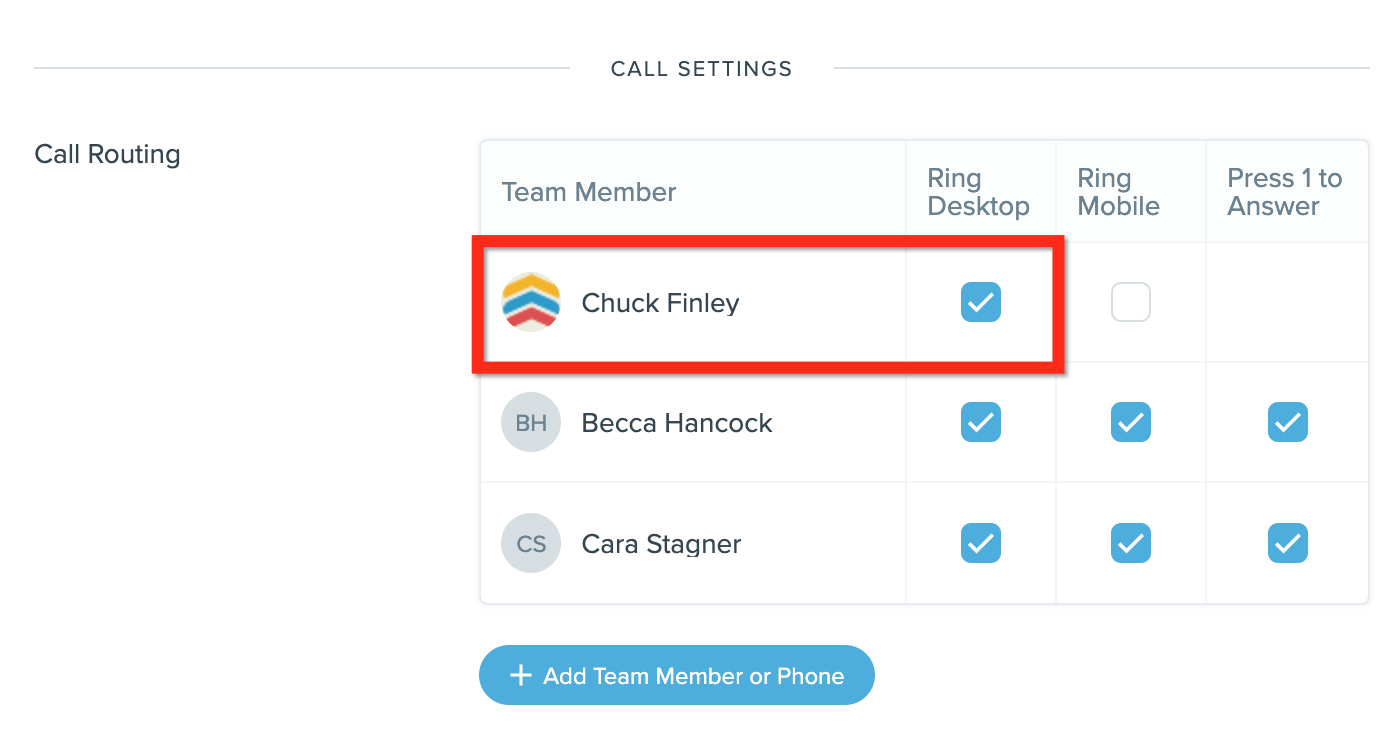This screenshot has width=1398, height=738.
Task: Disable Ring Mobile for Becca Hancock
Action: pyautogui.click(x=1131, y=423)
